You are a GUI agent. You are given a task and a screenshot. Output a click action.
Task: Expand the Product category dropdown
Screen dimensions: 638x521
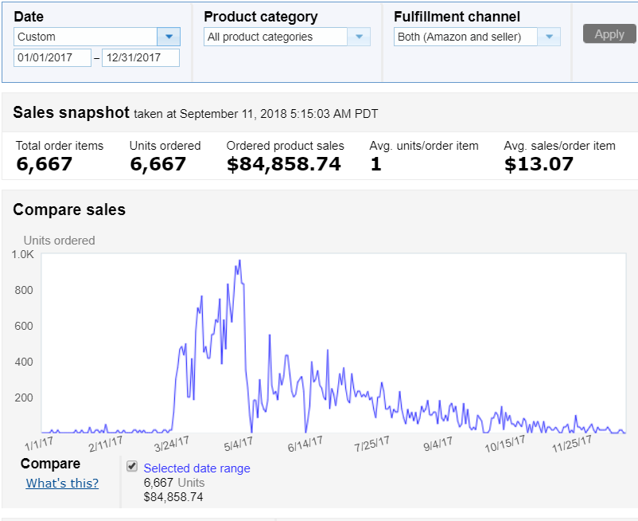(x=359, y=37)
